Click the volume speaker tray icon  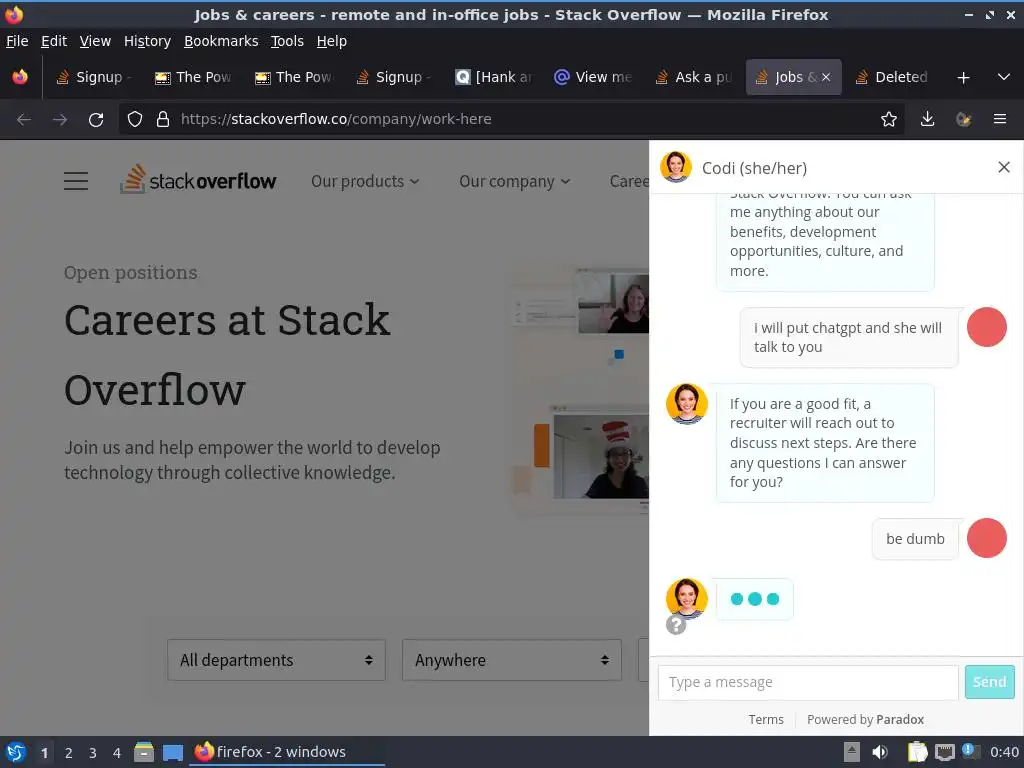tap(880, 752)
